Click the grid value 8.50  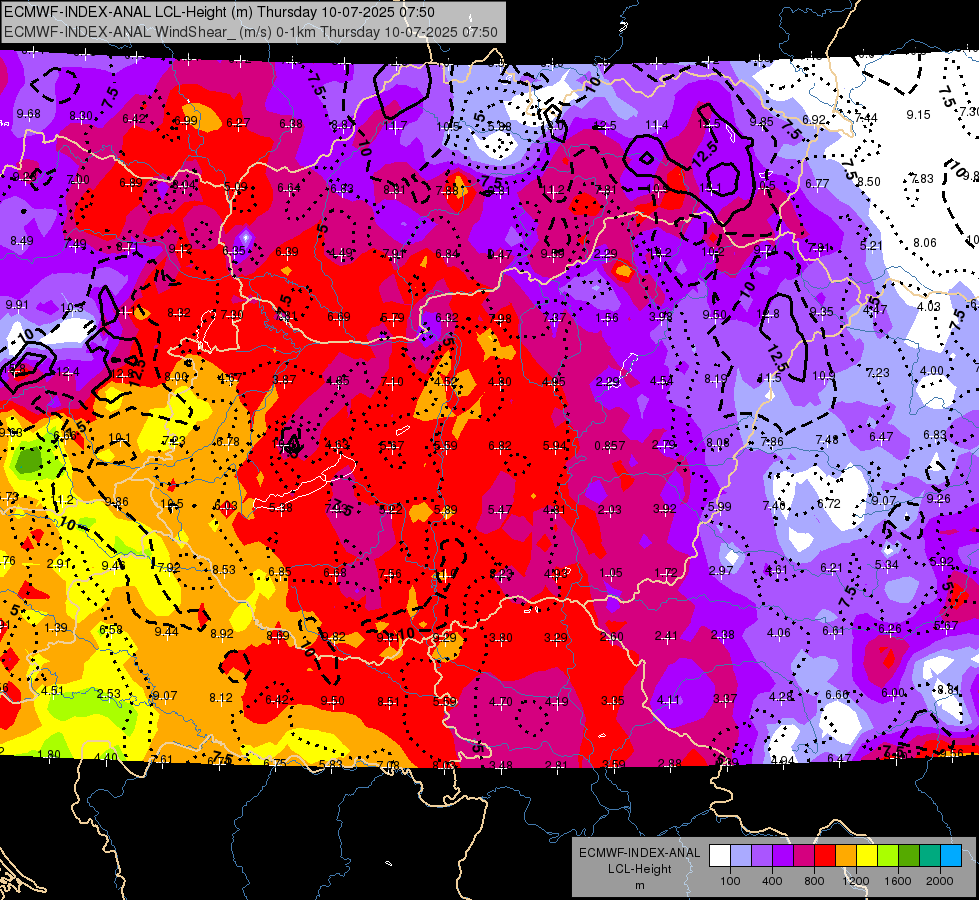[868, 181]
